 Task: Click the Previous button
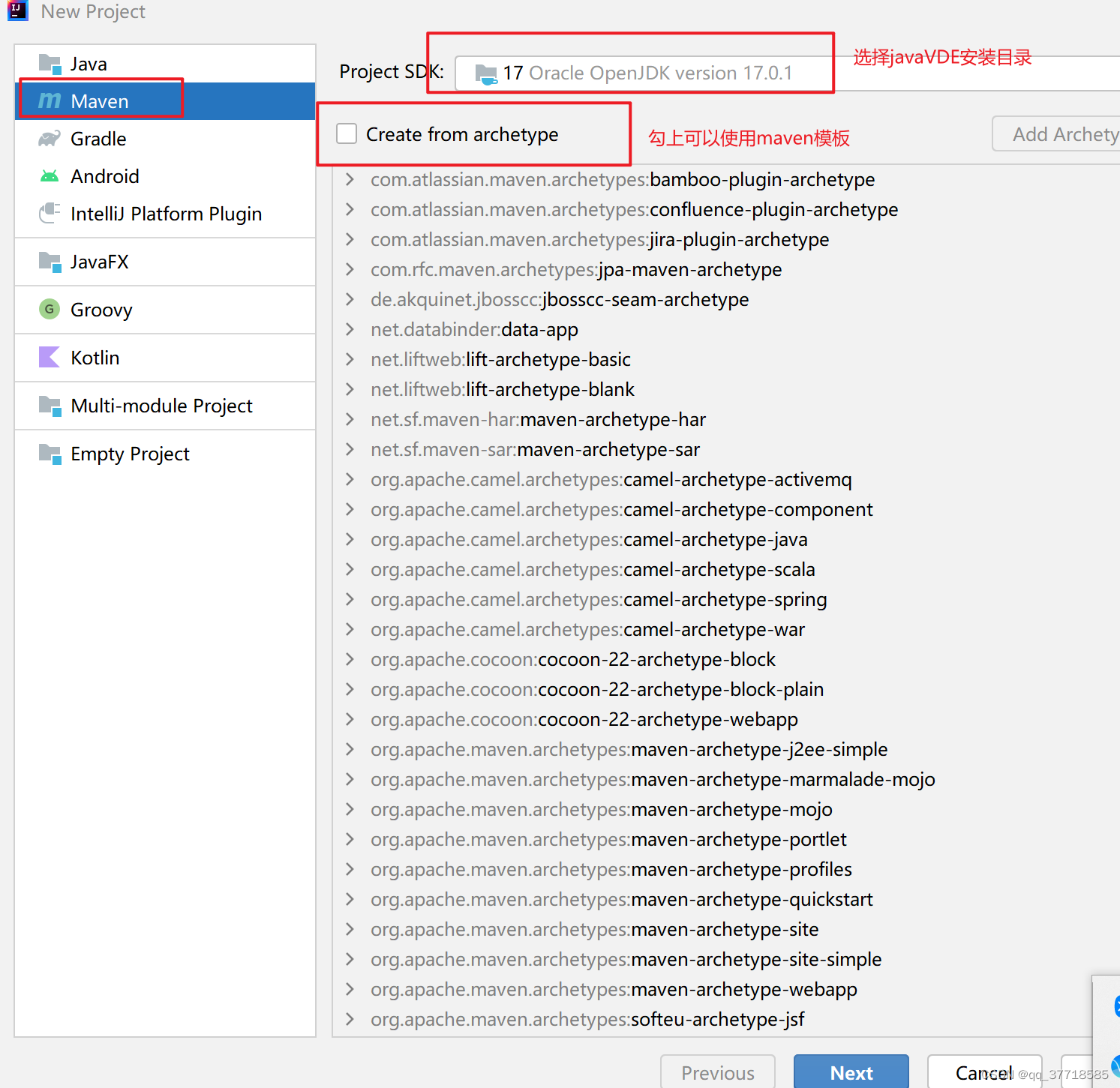(716, 1072)
